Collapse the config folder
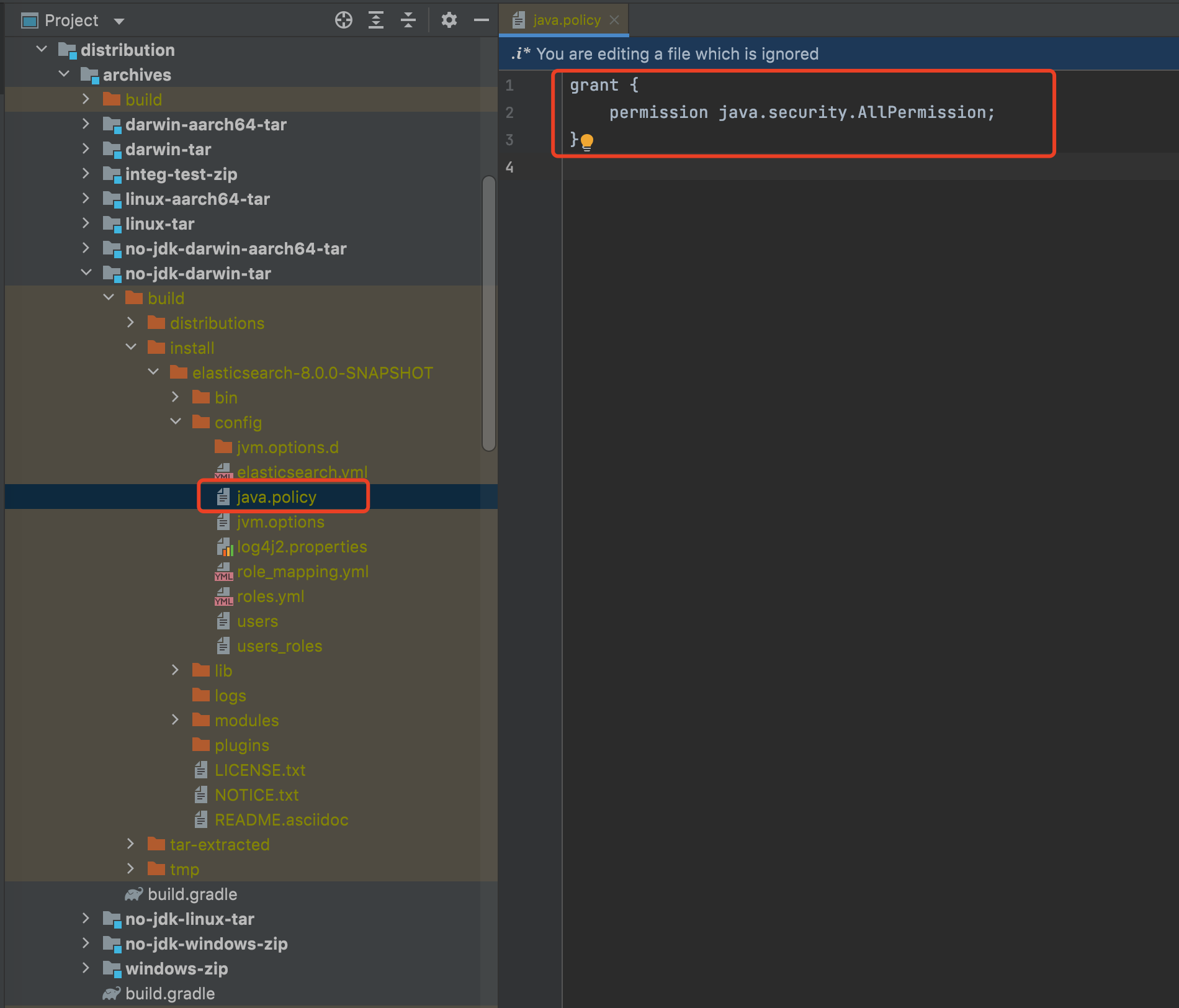Viewport: 1179px width, 1008px height. pos(176,422)
